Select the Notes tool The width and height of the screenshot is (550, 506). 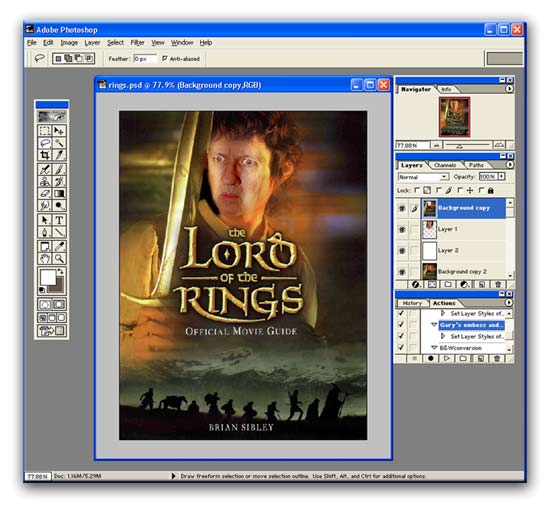(45, 247)
